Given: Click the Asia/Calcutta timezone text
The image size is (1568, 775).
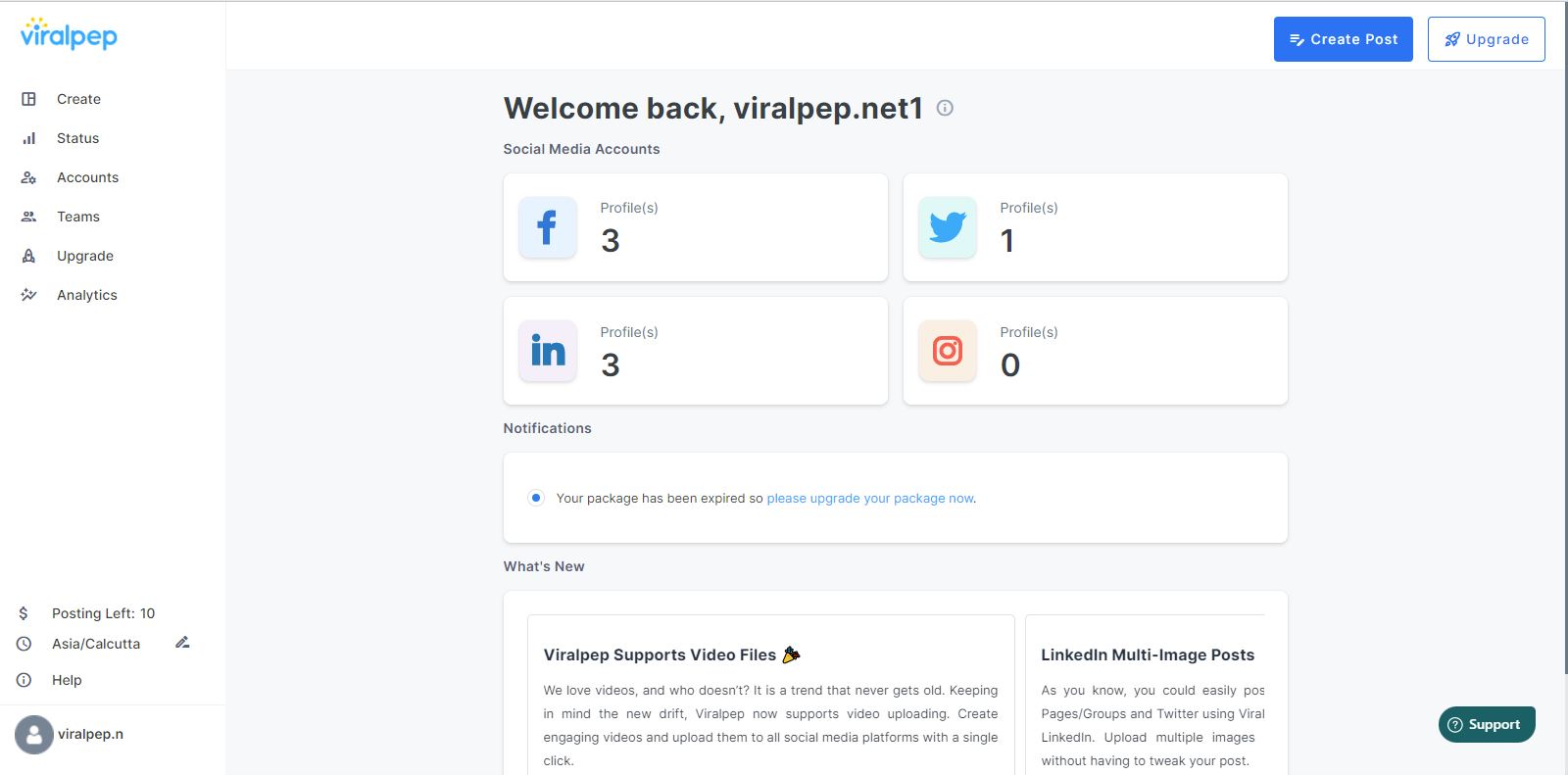Looking at the screenshot, I should 96,644.
